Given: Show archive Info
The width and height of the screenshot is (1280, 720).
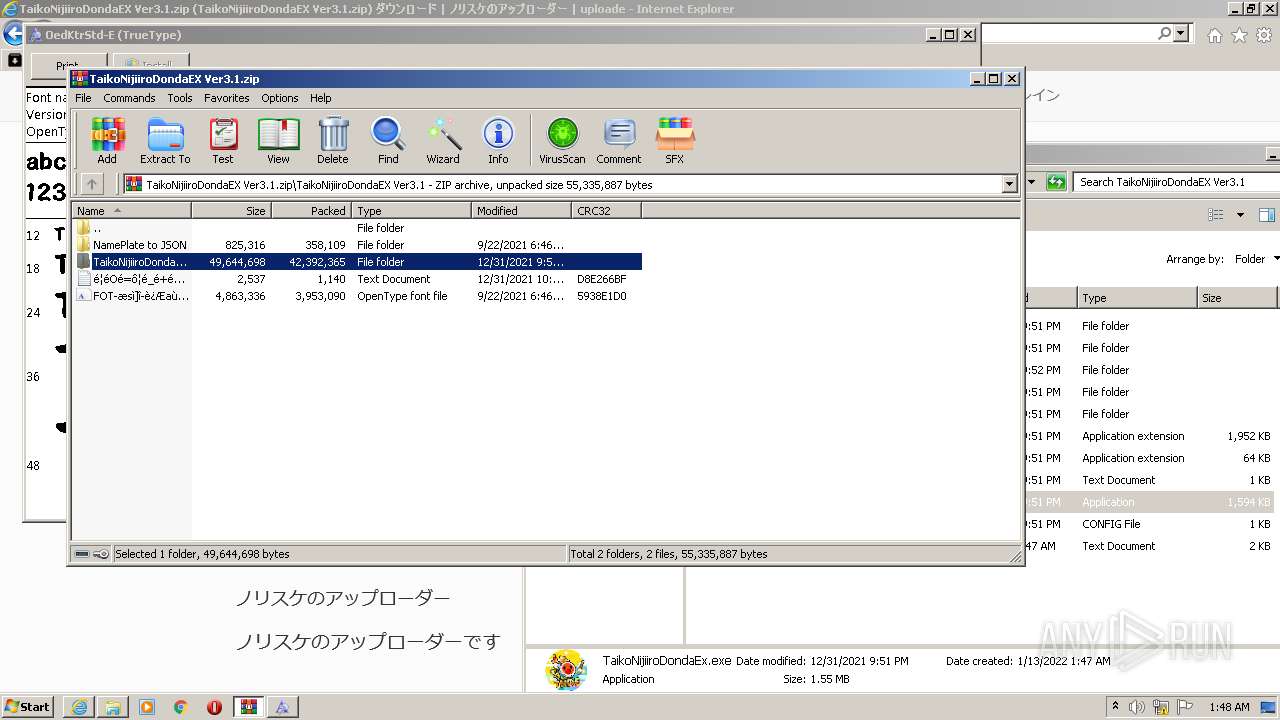Looking at the screenshot, I should point(498,140).
